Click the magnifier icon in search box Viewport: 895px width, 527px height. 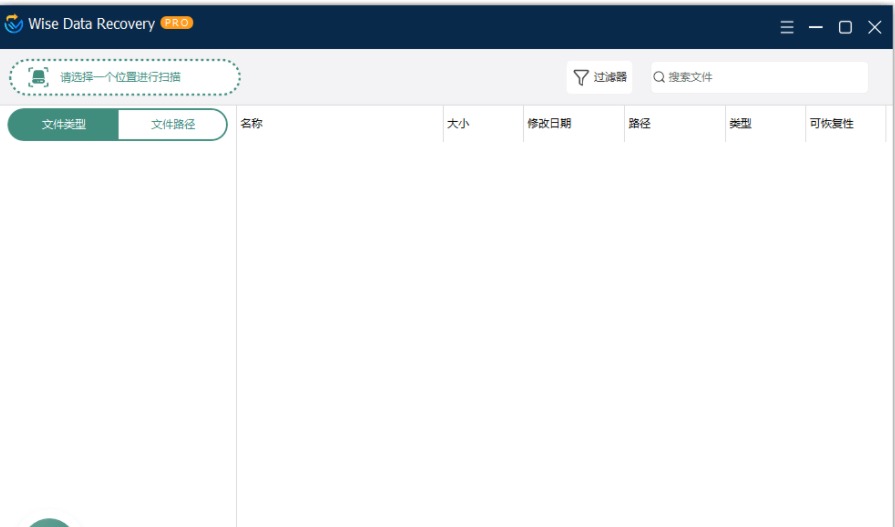coord(659,77)
